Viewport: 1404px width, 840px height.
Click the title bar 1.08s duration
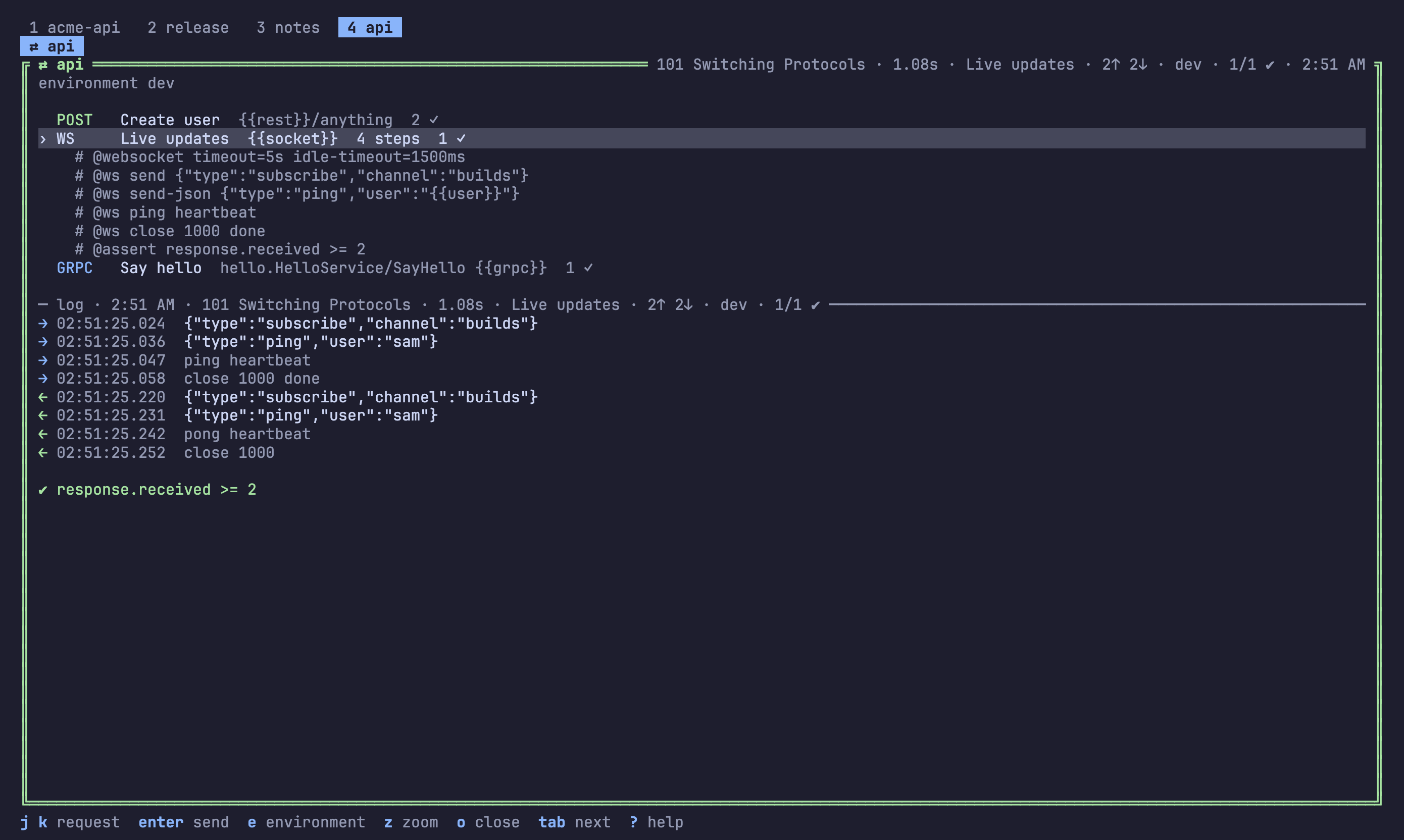tap(916, 65)
